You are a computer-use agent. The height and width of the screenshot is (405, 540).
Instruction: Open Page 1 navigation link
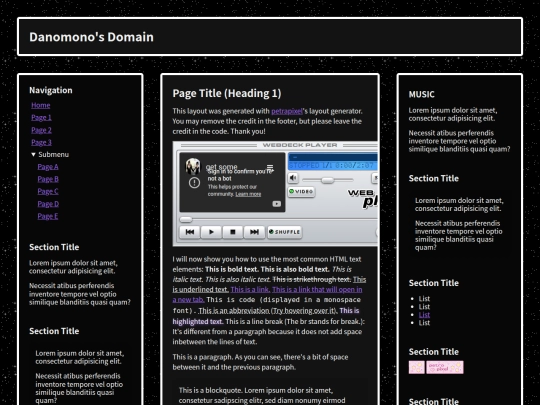tap(41, 118)
